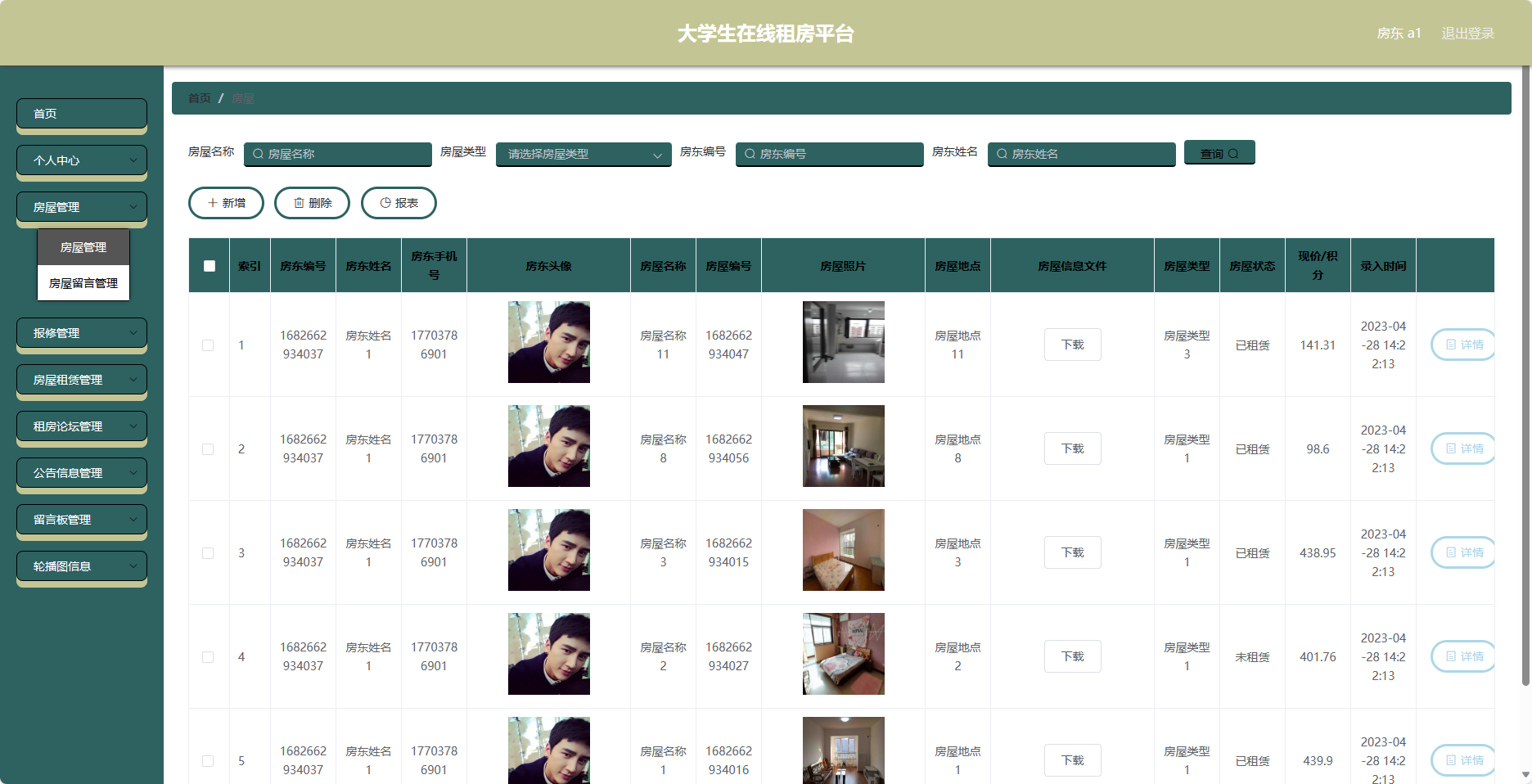
Task: Open the house photo in row 4
Action: (x=844, y=654)
